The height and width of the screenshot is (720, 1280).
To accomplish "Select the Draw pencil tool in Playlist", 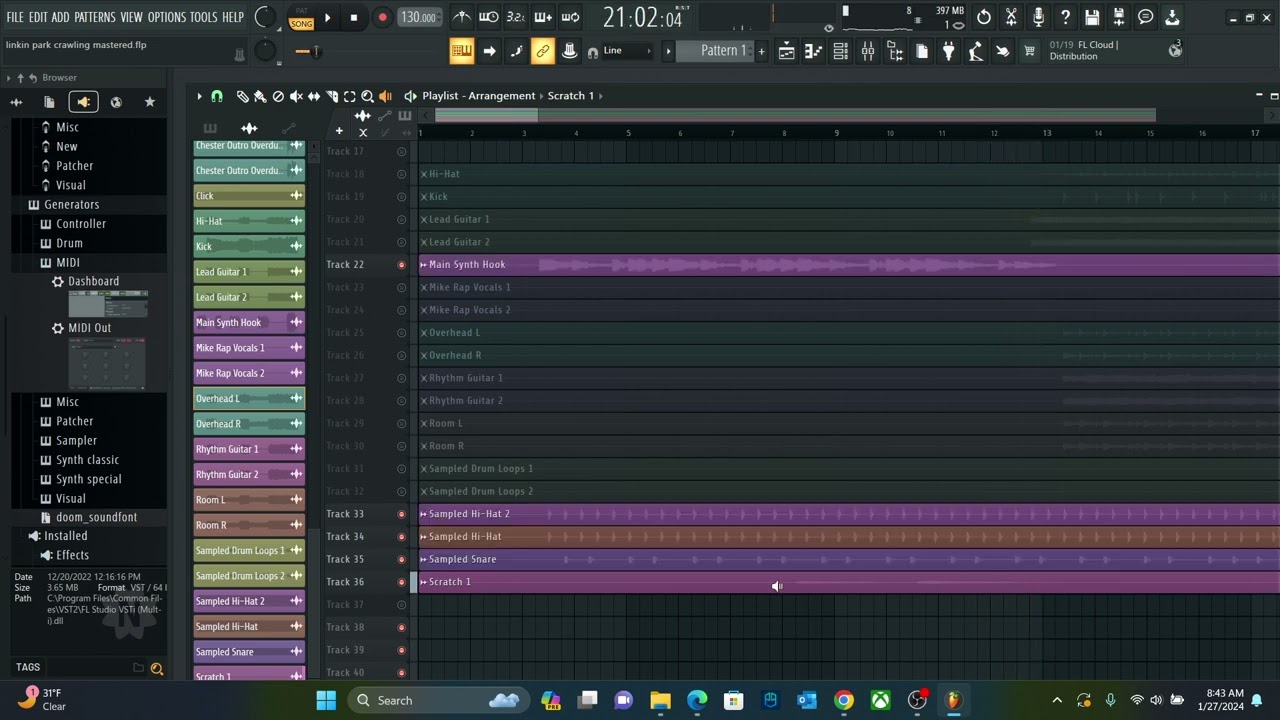I will pyautogui.click(x=242, y=96).
